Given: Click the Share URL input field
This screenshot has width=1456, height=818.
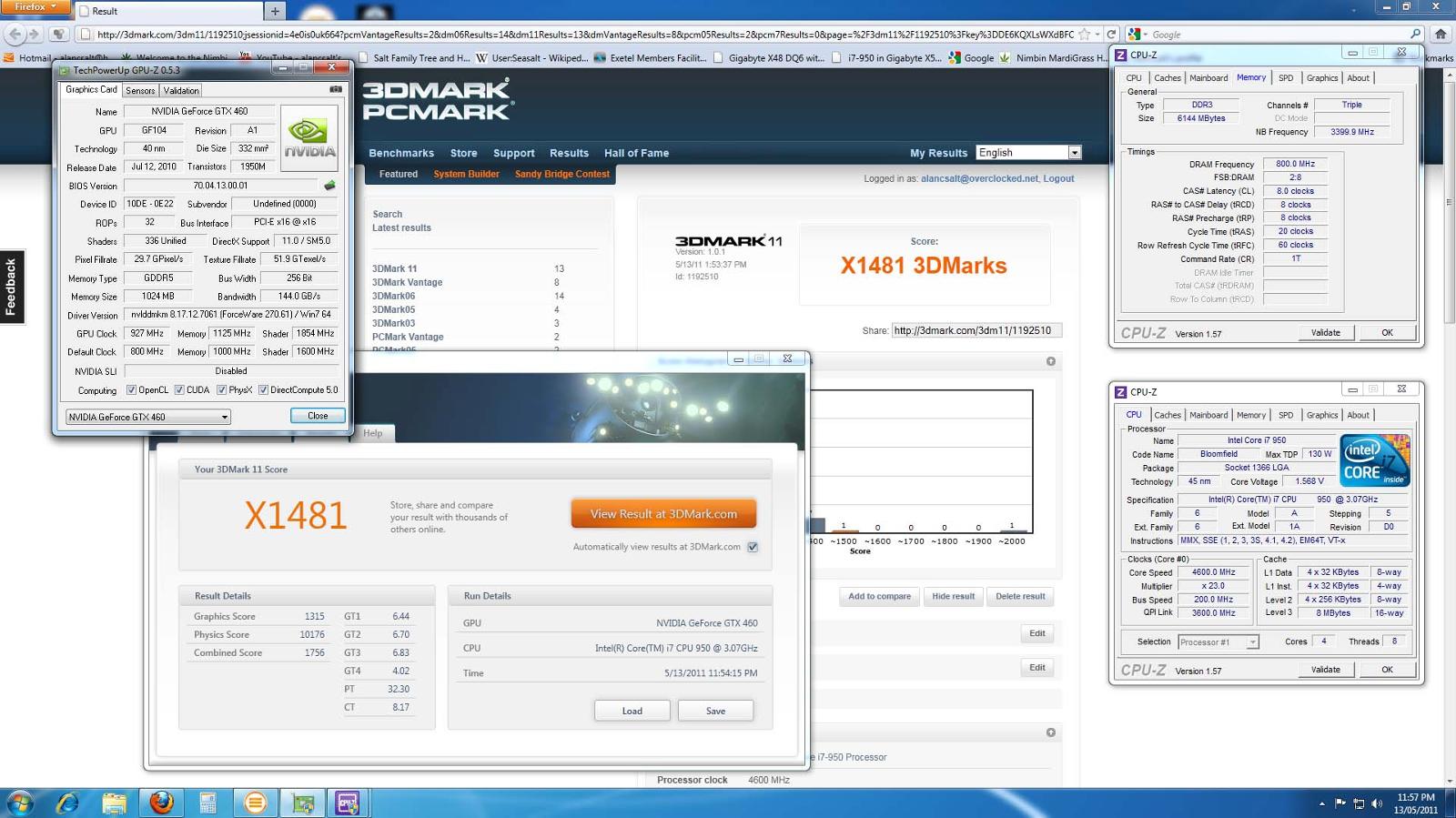Looking at the screenshot, I should pos(976,330).
